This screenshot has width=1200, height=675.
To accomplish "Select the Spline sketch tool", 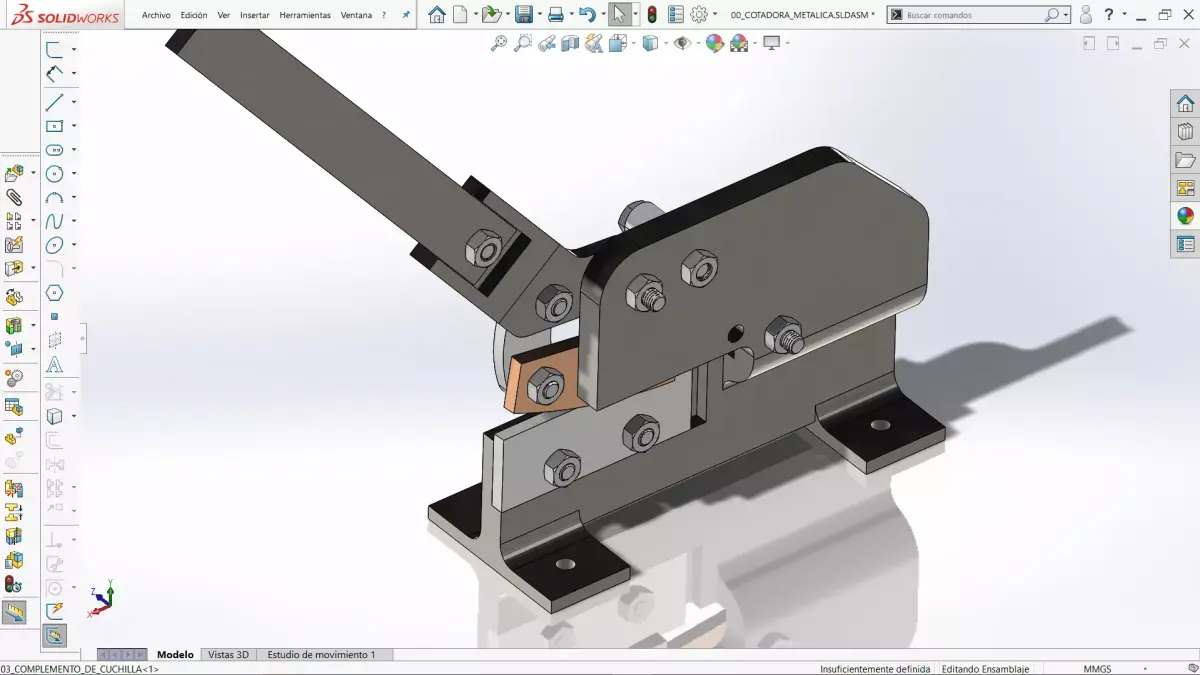I will [x=55, y=221].
